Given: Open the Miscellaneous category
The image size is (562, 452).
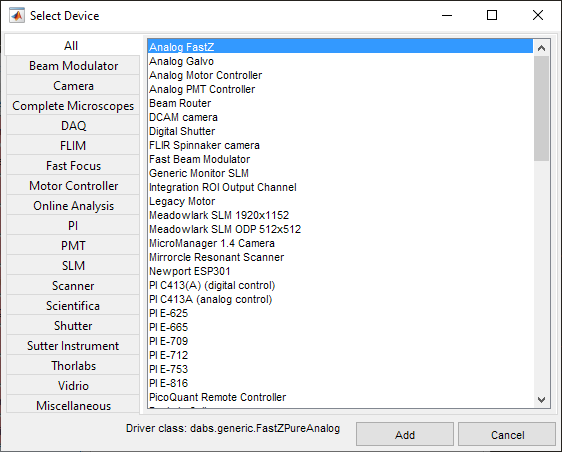Looking at the screenshot, I should (x=73, y=405).
